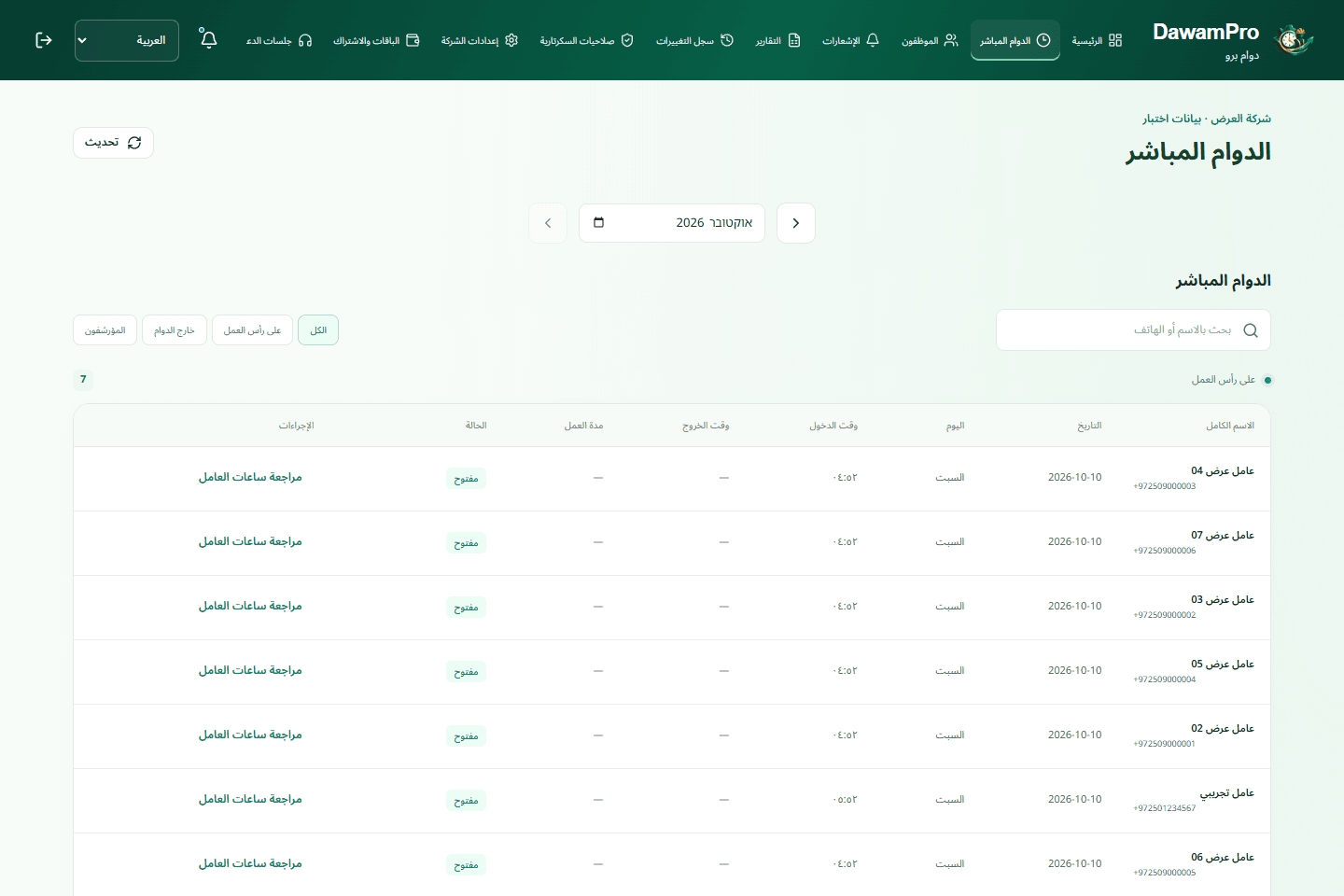Image resolution: width=1344 pixels, height=896 pixels.
Task: Click the wallet icon of الباقات والاشتراك
Action: pos(413,40)
